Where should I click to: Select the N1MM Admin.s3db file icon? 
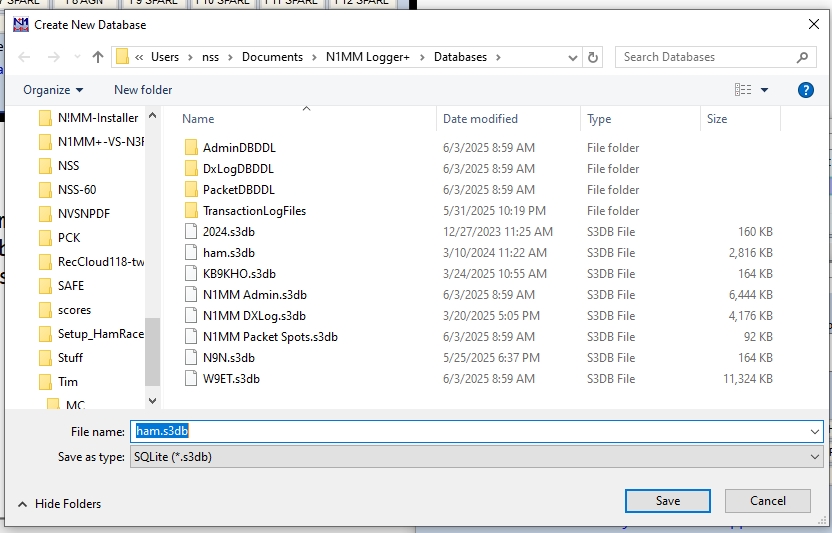(192, 295)
